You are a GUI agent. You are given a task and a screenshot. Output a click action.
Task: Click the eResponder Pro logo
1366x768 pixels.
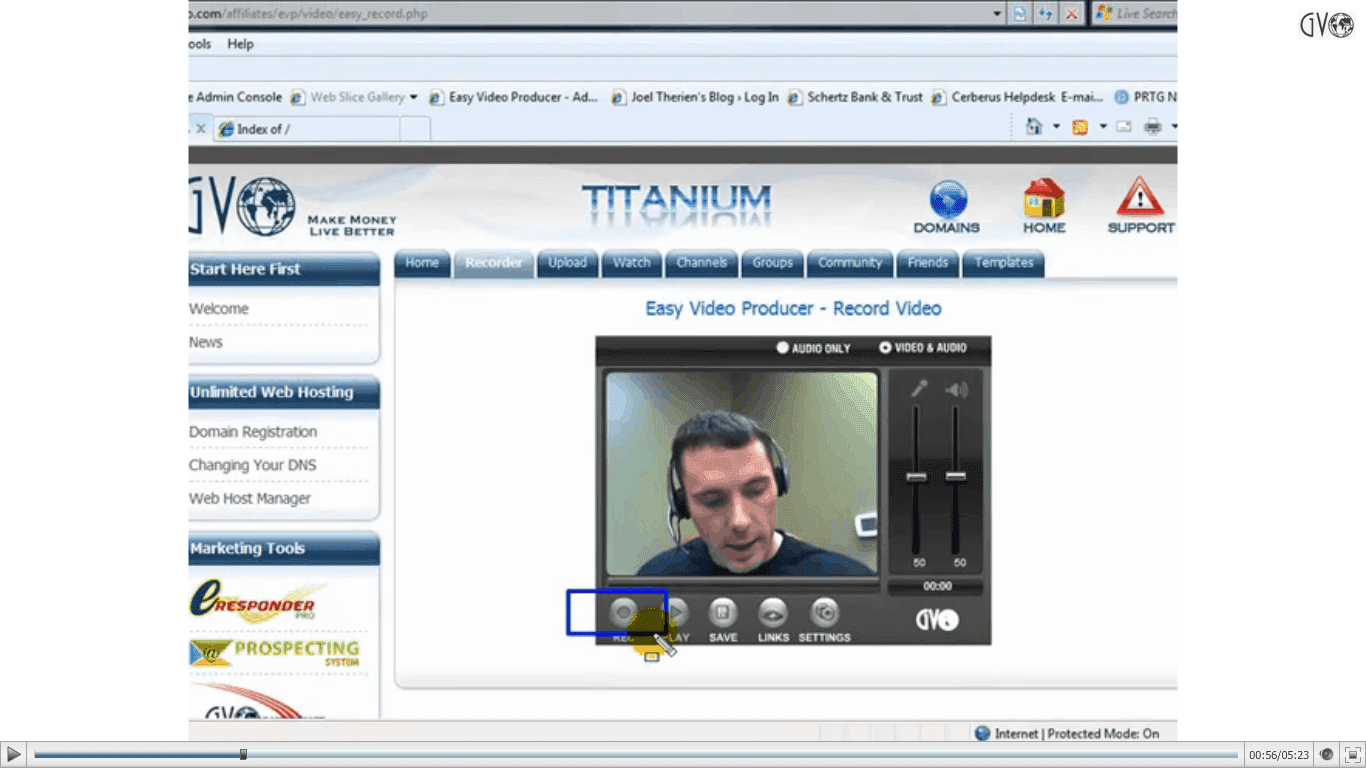click(x=257, y=600)
